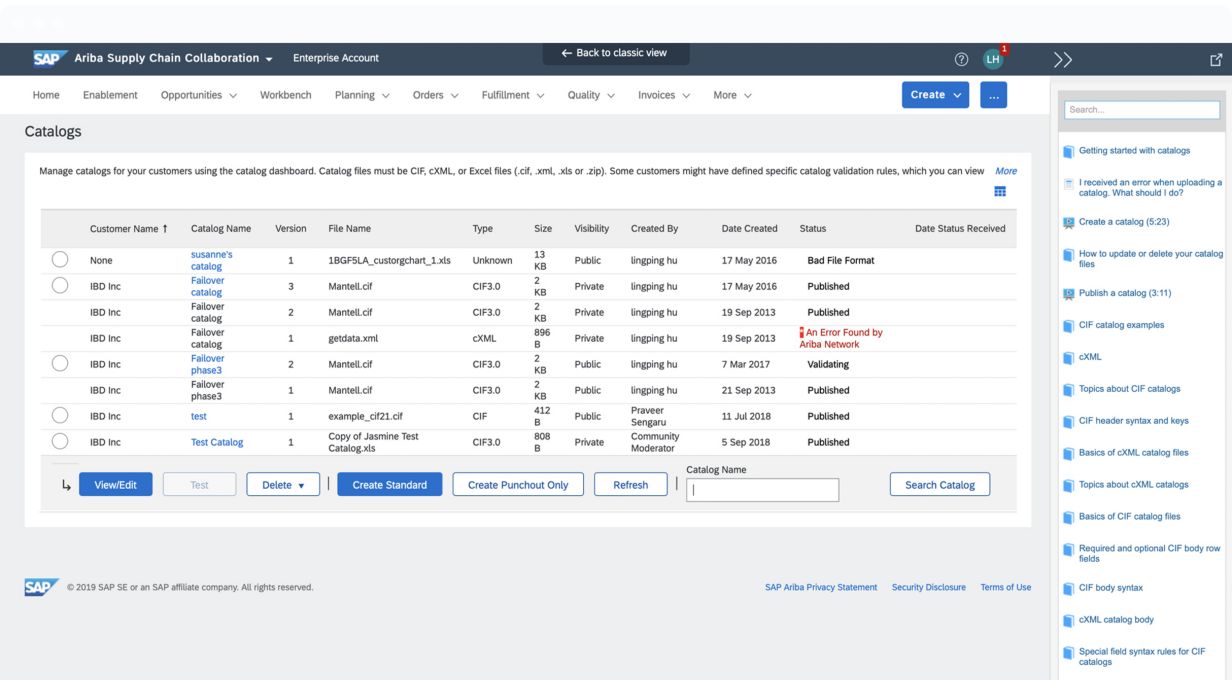Select the radio button for susanne's catalog
The width and height of the screenshot is (1232, 680).
(60, 260)
